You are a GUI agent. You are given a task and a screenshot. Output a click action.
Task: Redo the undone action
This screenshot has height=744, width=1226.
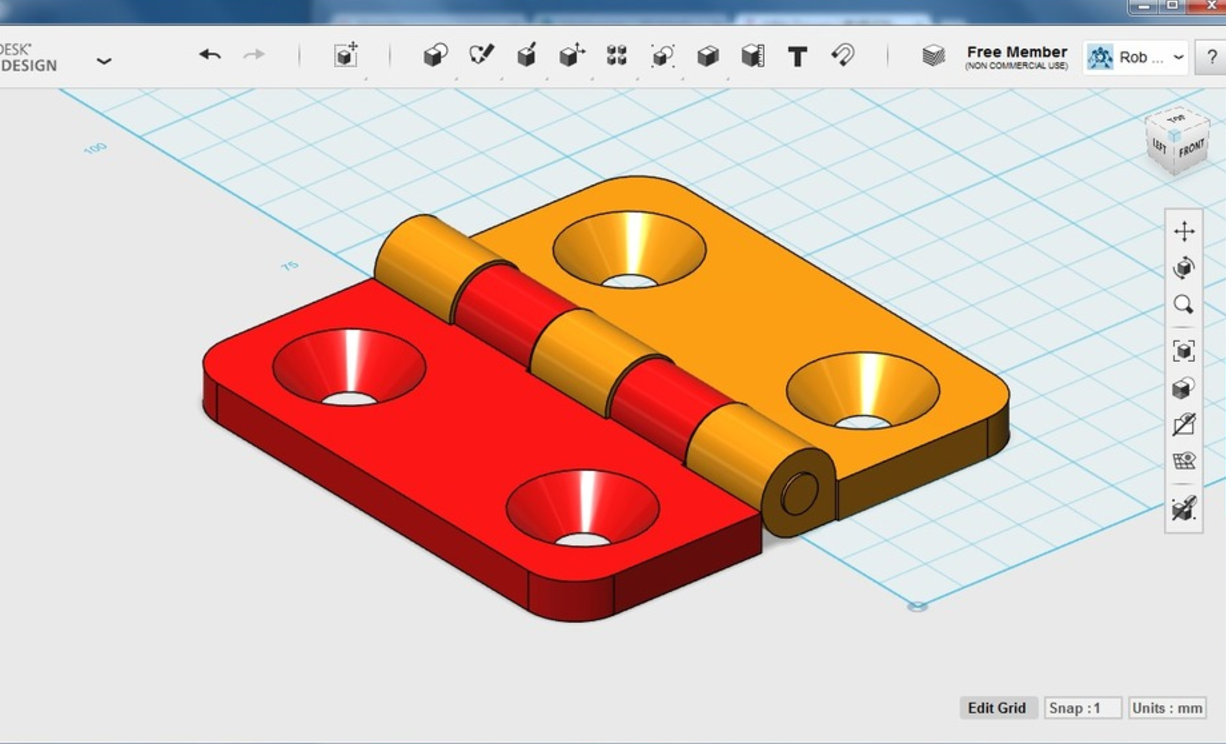coord(254,55)
